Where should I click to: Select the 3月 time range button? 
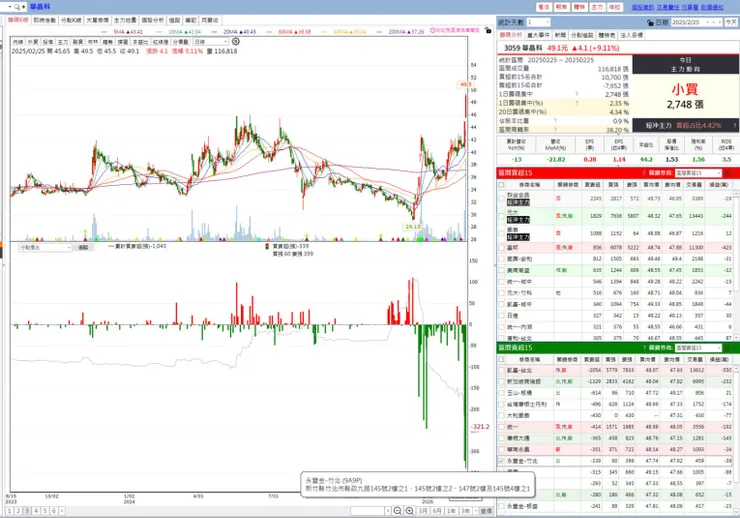click(423, 511)
